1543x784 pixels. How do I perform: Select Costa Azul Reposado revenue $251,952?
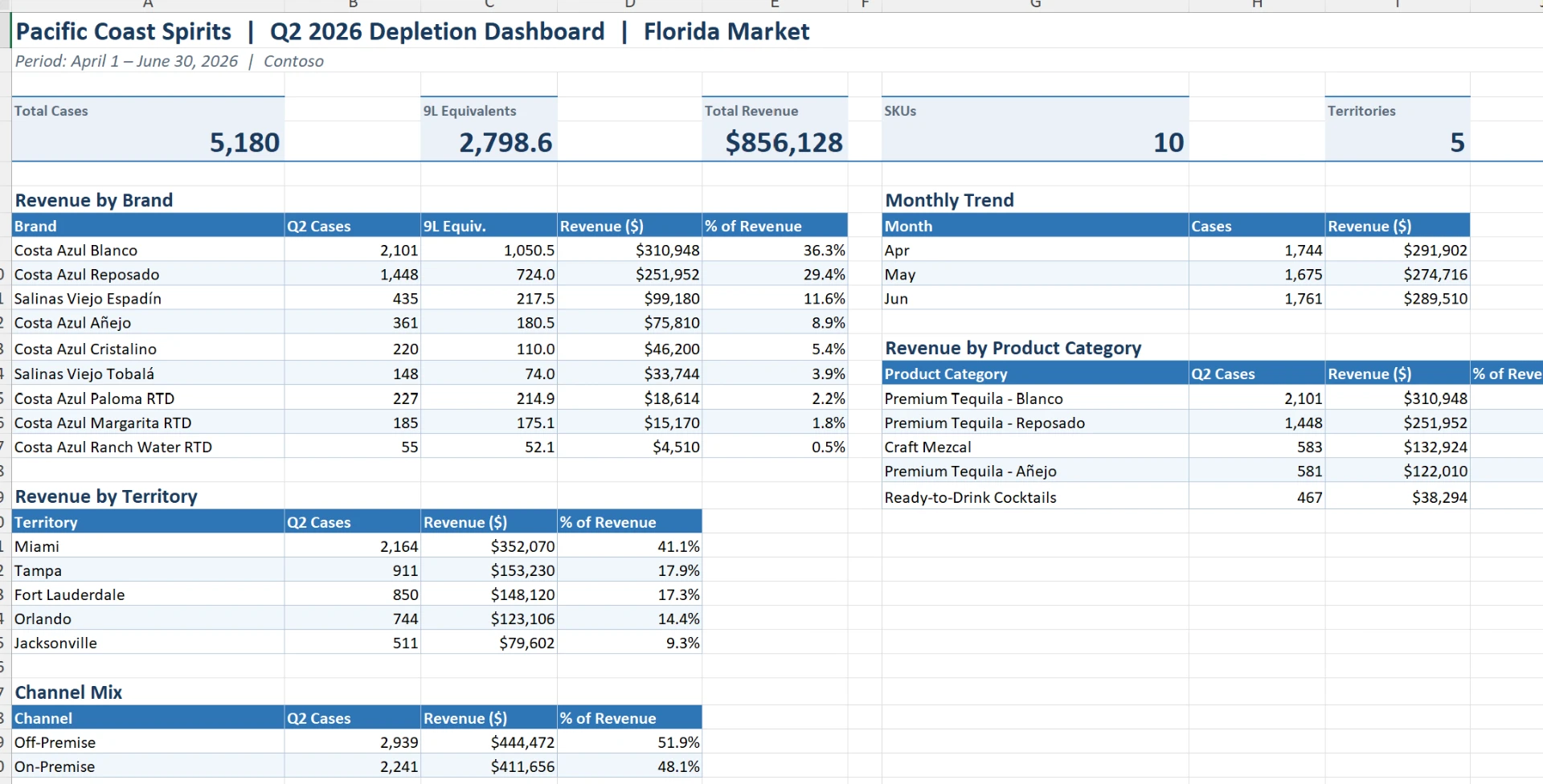[629, 274]
